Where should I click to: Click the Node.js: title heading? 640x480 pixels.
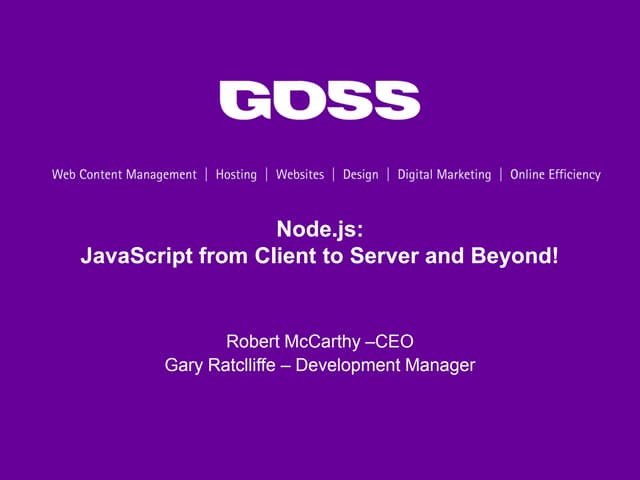click(x=319, y=229)
